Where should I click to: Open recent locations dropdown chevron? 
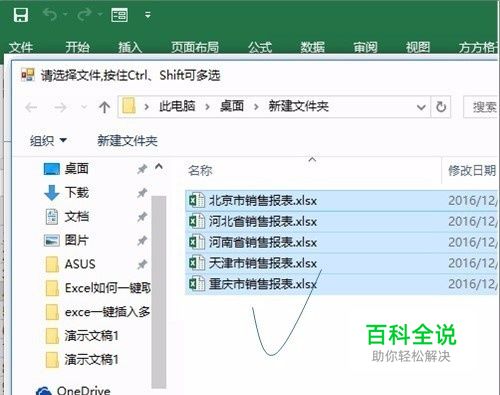point(84,107)
